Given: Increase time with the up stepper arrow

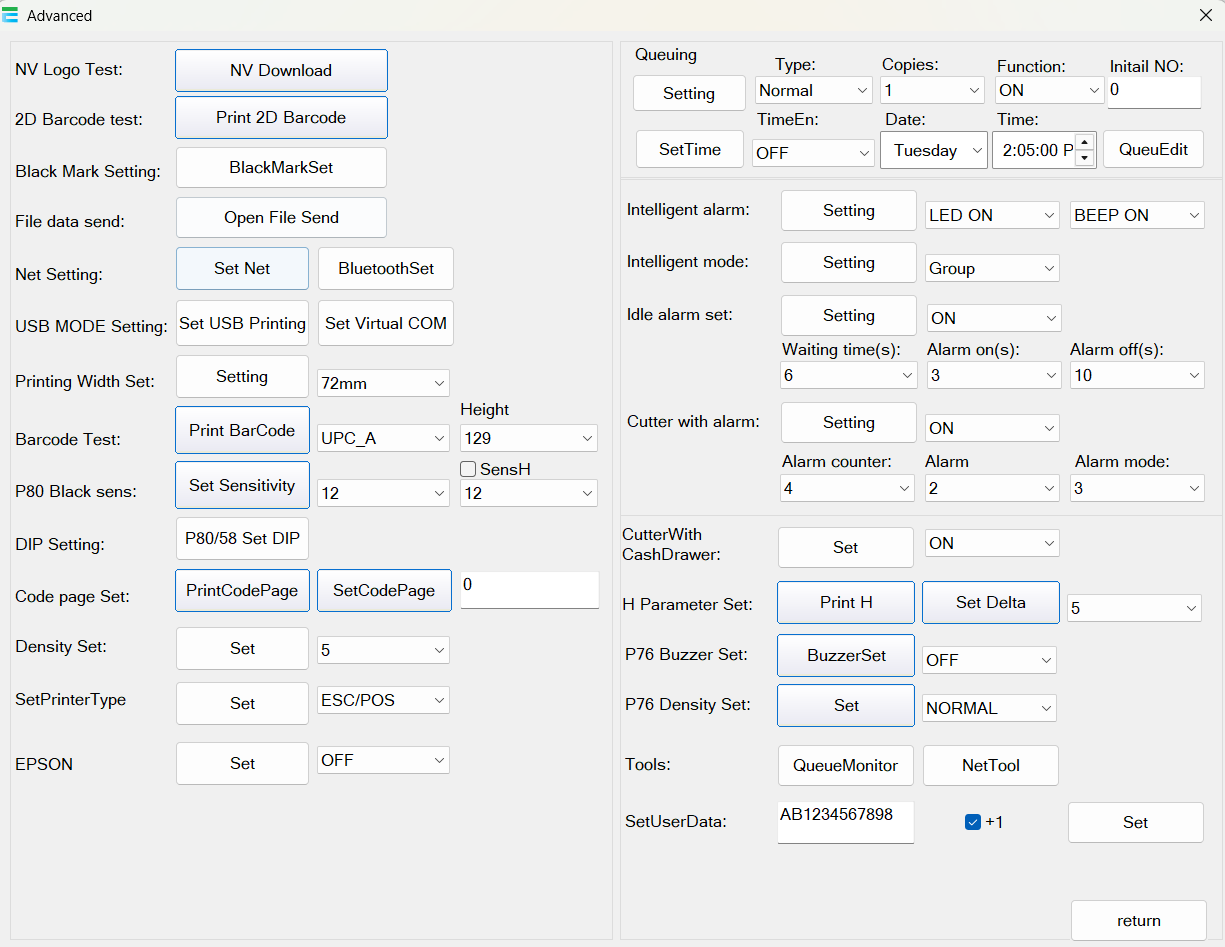Looking at the screenshot, I should tap(1085, 142).
